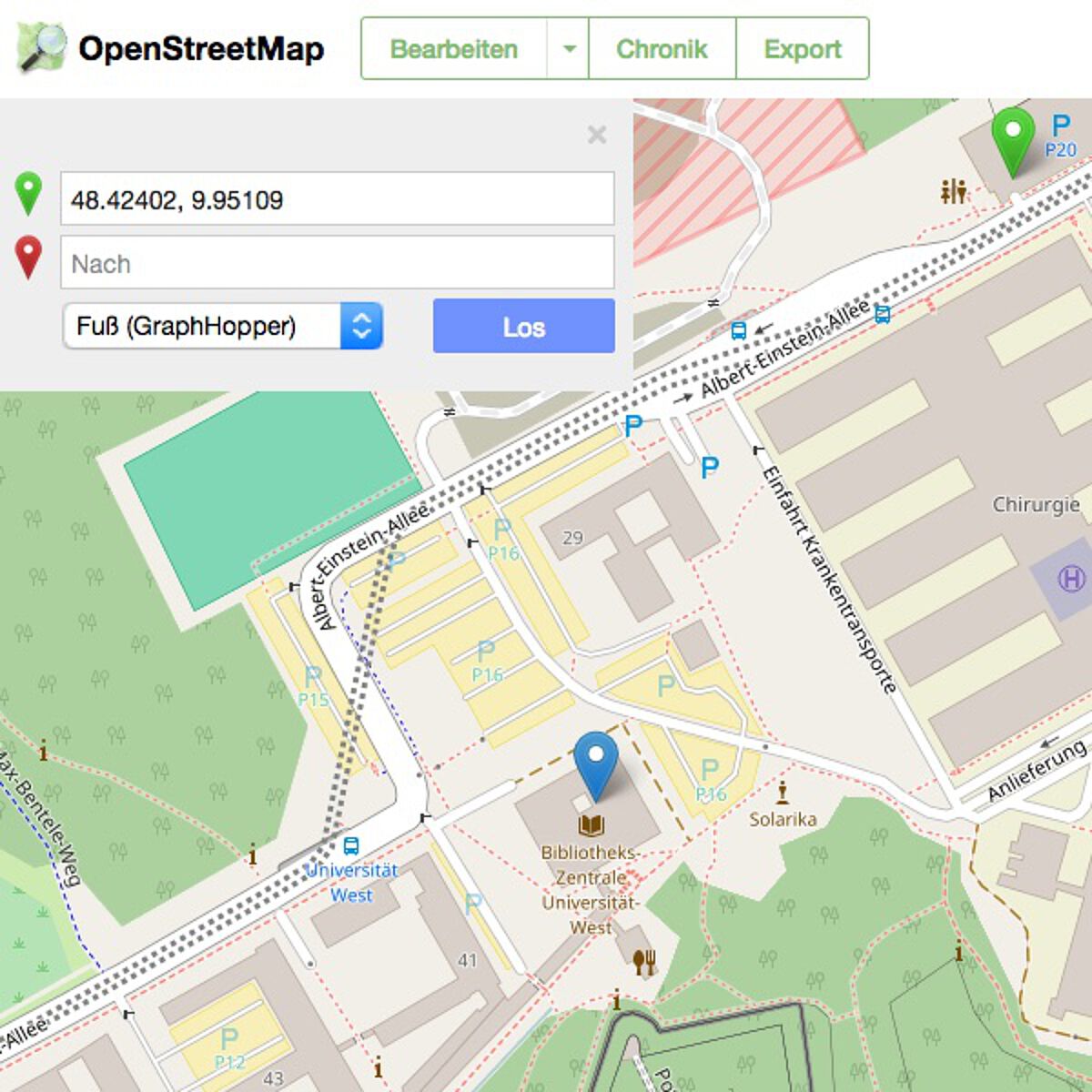Image resolution: width=1092 pixels, height=1092 pixels.
Task: Click into the Nach destination field
Action: (x=338, y=263)
